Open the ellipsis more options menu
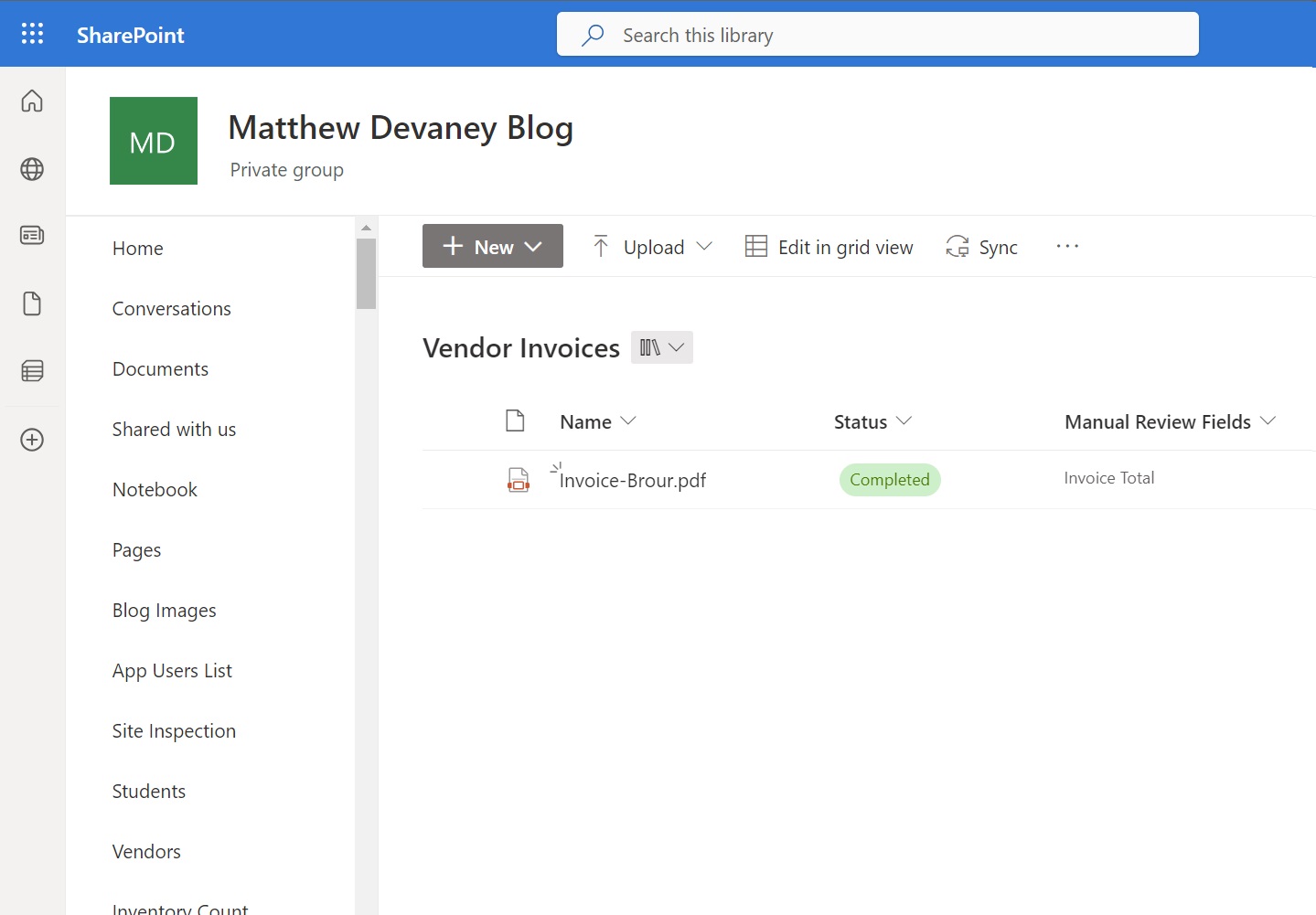The height and width of the screenshot is (915, 1316). click(x=1067, y=246)
